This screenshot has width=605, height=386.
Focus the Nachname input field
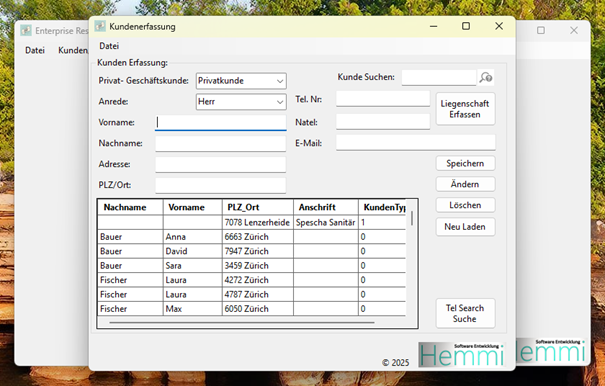pos(221,144)
